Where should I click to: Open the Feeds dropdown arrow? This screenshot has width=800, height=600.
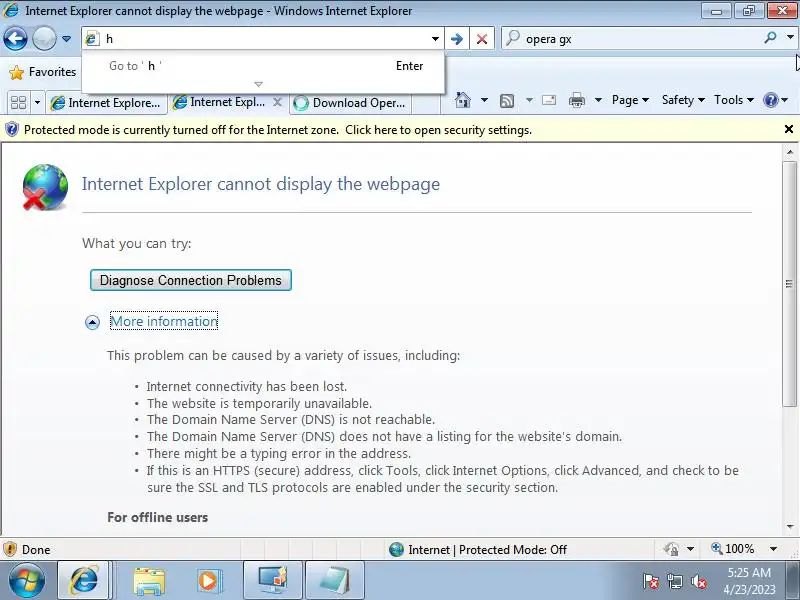coord(529,100)
